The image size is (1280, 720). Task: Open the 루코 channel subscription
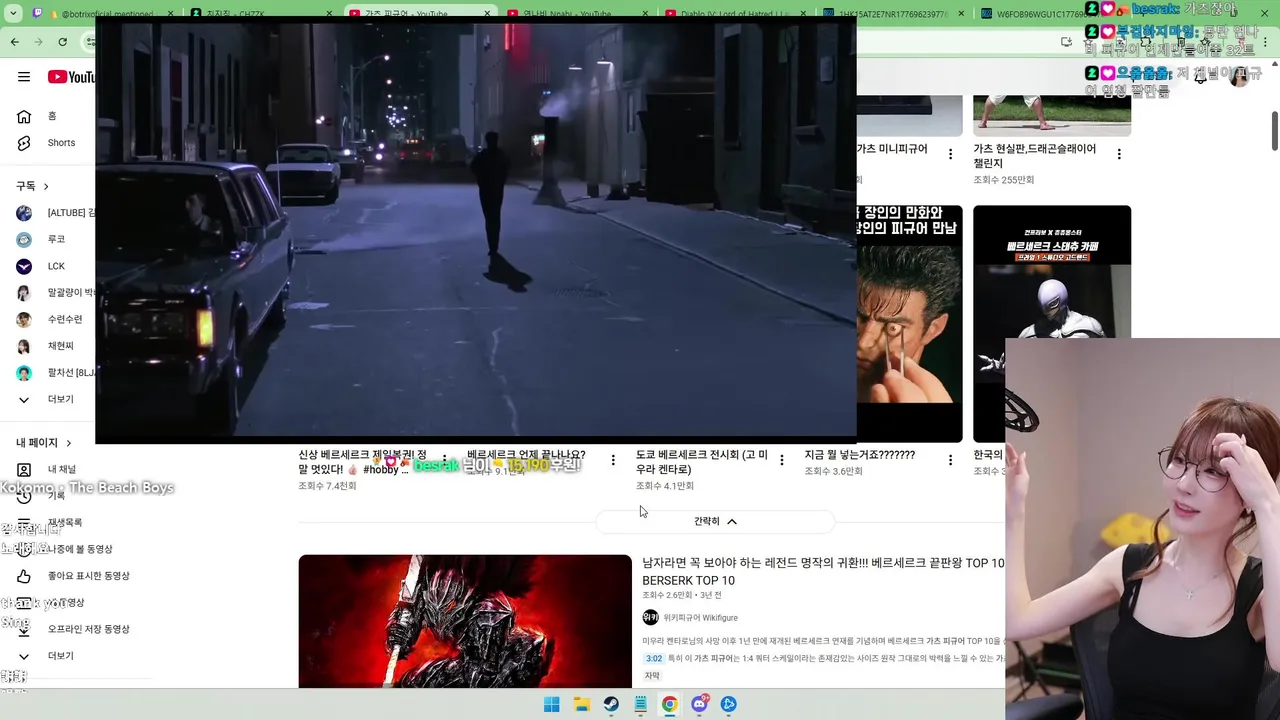click(56, 239)
